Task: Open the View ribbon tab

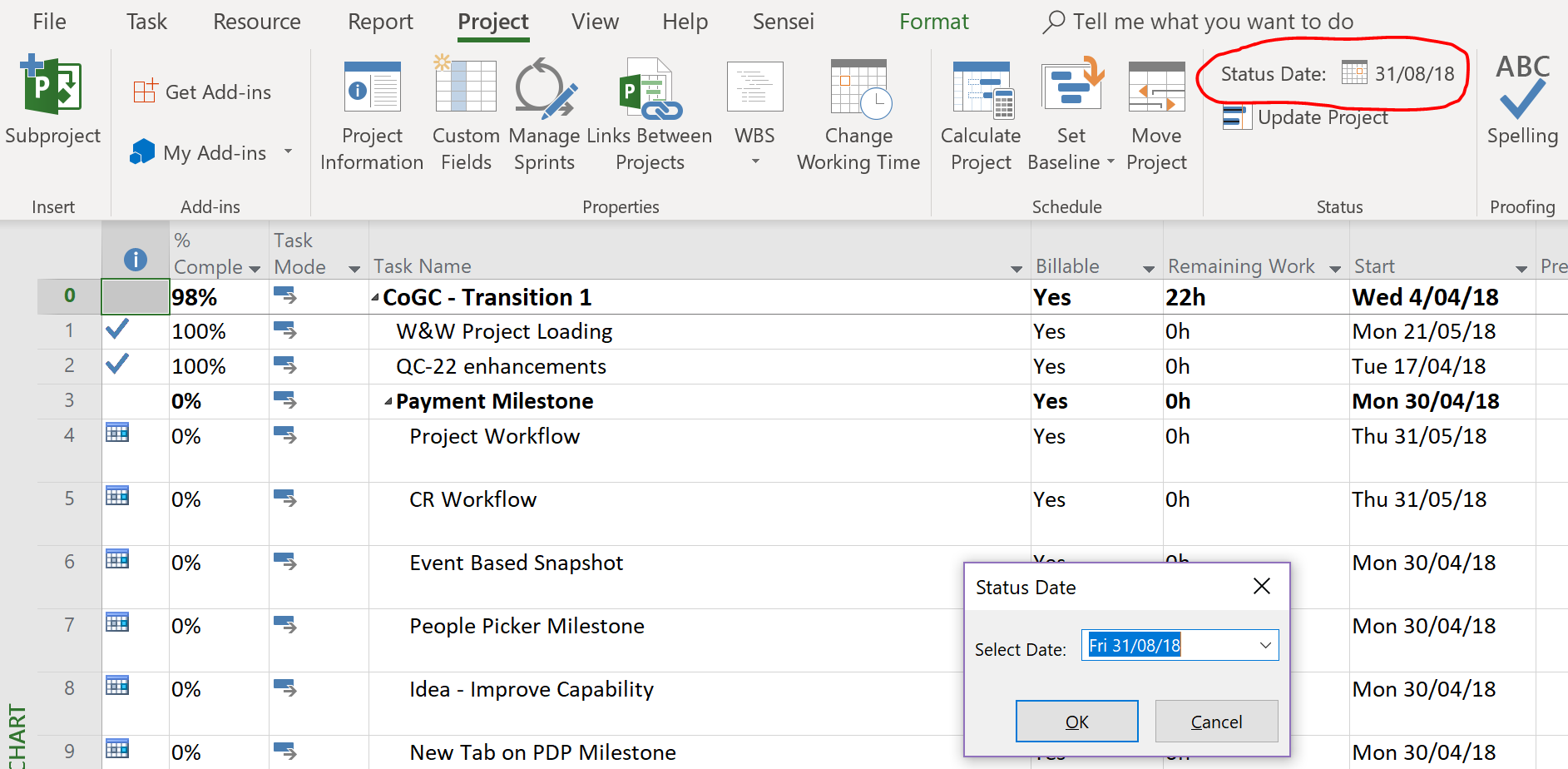Action: coord(595,22)
